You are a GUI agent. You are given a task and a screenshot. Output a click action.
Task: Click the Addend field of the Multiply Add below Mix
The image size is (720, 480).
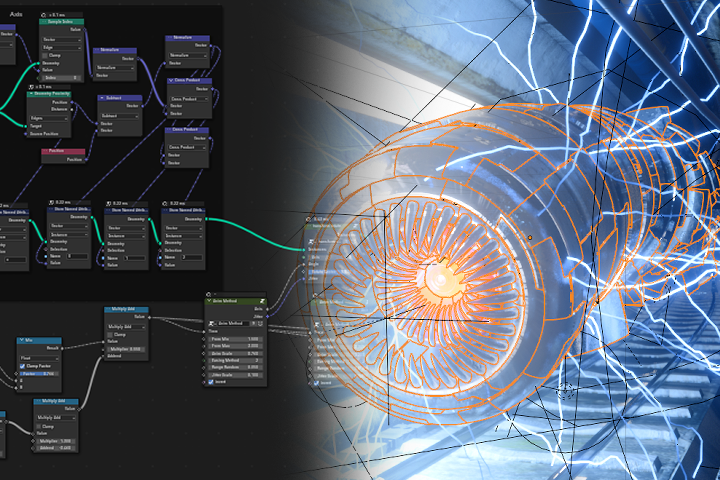(56, 448)
